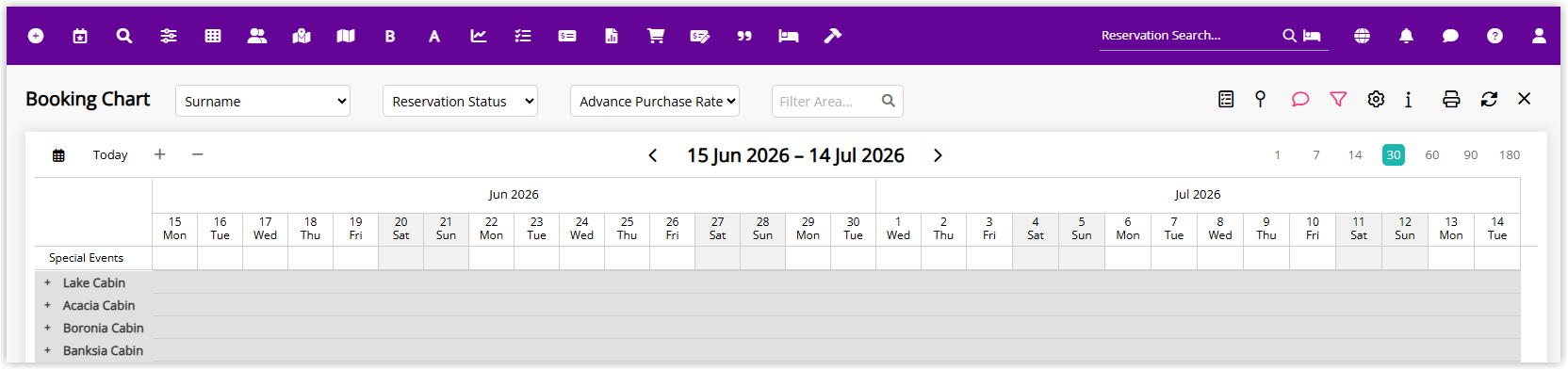Open the report document icon

click(612, 36)
